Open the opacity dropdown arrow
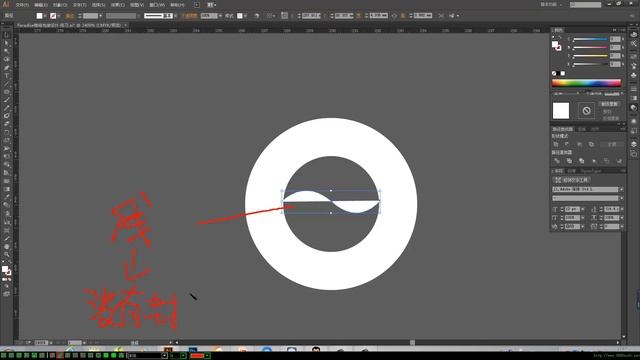This screenshot has height=360, width=640. pos(220,16)
